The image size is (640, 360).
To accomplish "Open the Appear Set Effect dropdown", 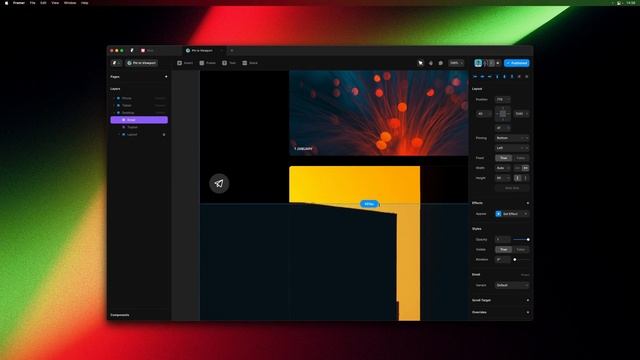I will coord(512,214).
